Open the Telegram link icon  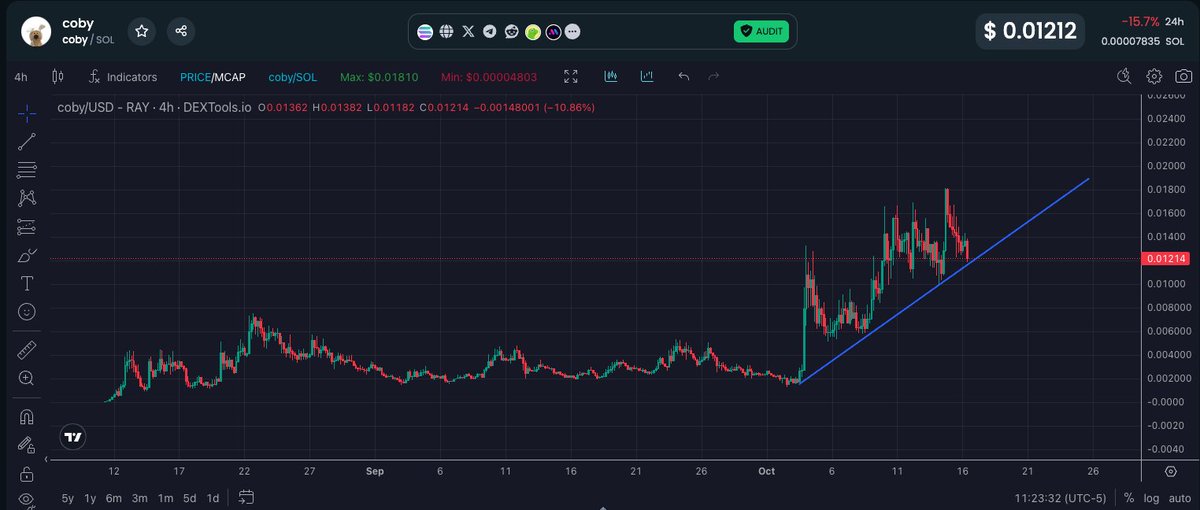[x=490, y=32]
